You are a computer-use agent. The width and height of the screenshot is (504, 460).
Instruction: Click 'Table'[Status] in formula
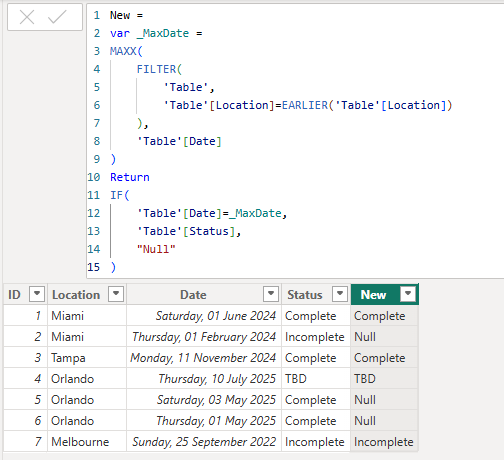186,231
